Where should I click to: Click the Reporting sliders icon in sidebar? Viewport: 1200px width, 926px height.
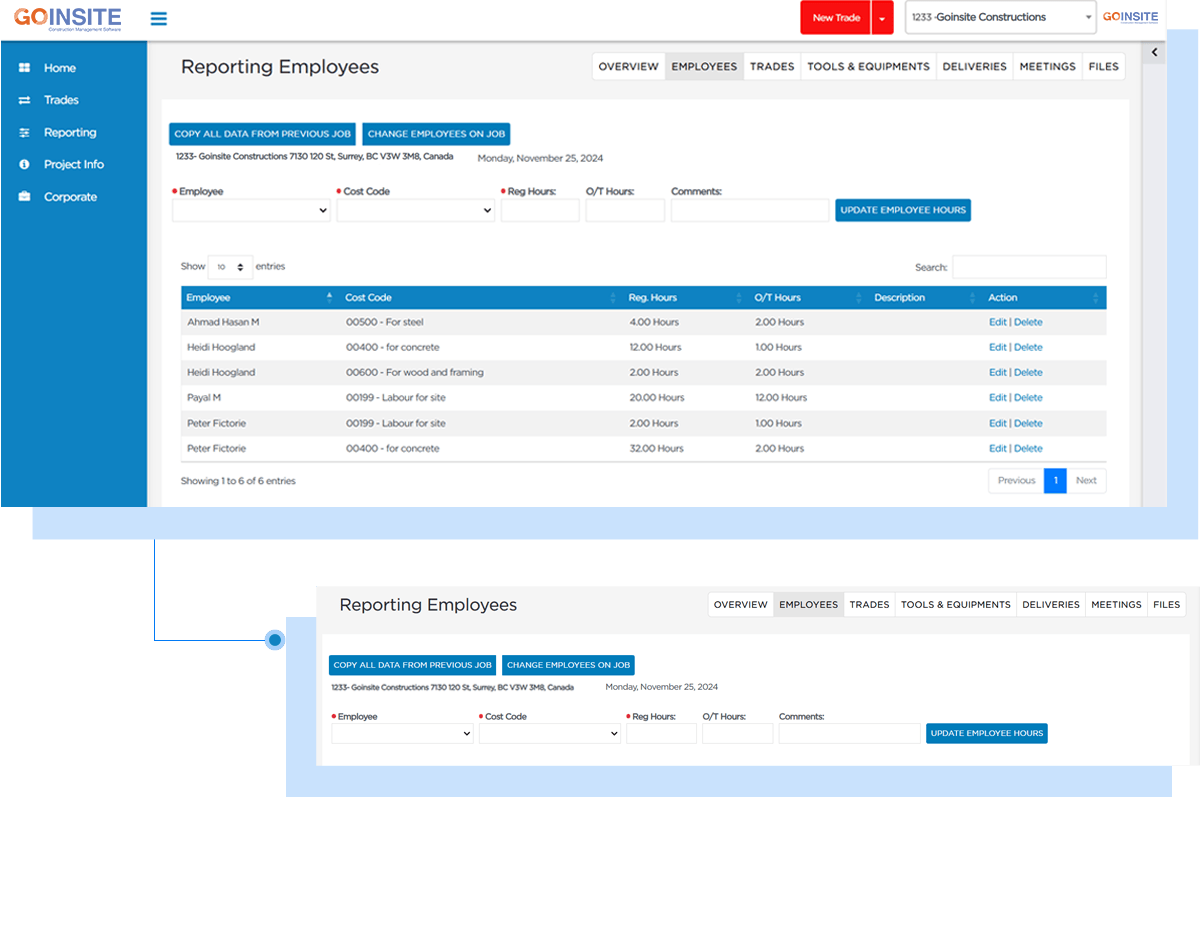[24, 133]
